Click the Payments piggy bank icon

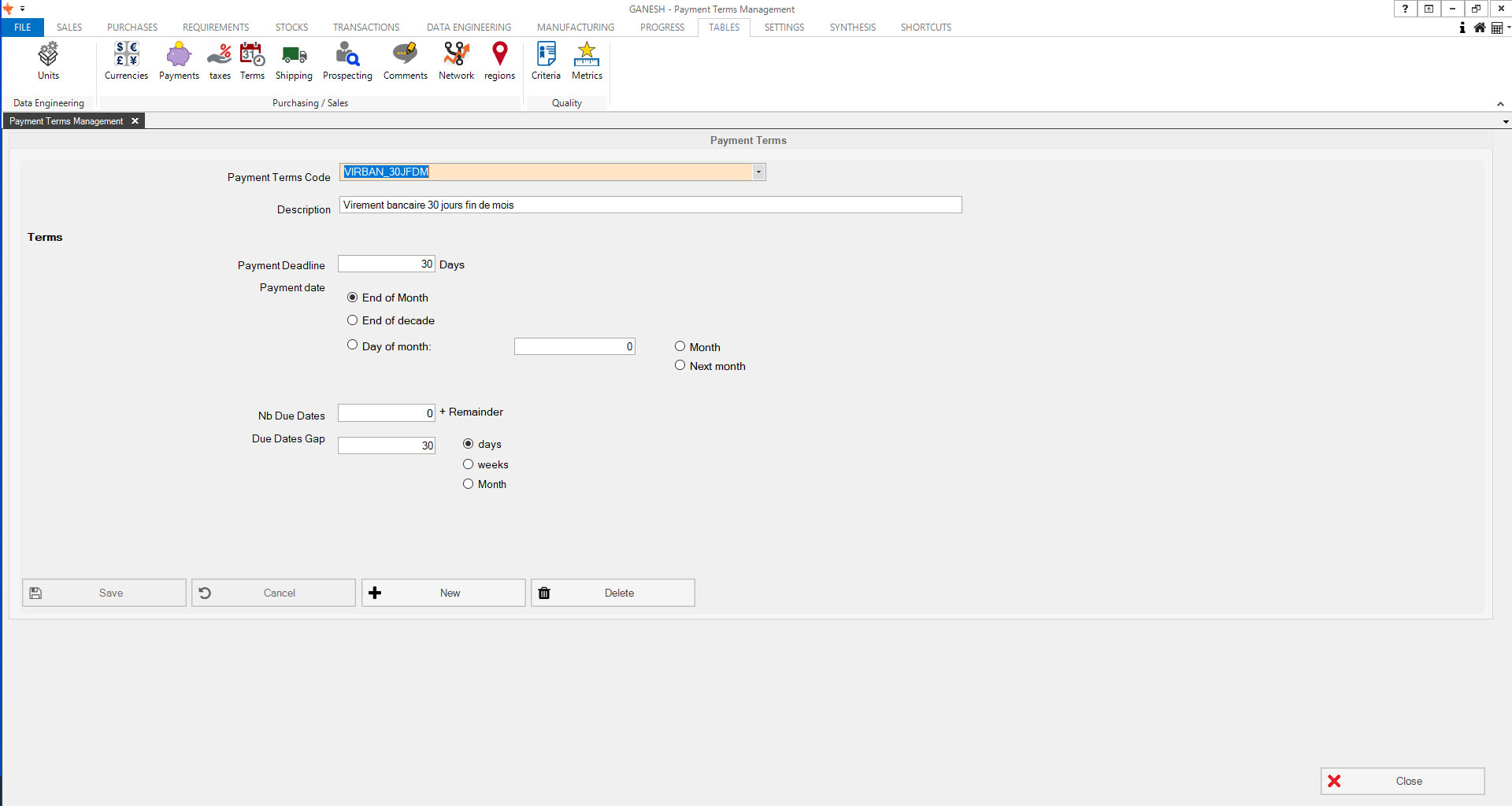pyautogui.click(x=179, y=61)
